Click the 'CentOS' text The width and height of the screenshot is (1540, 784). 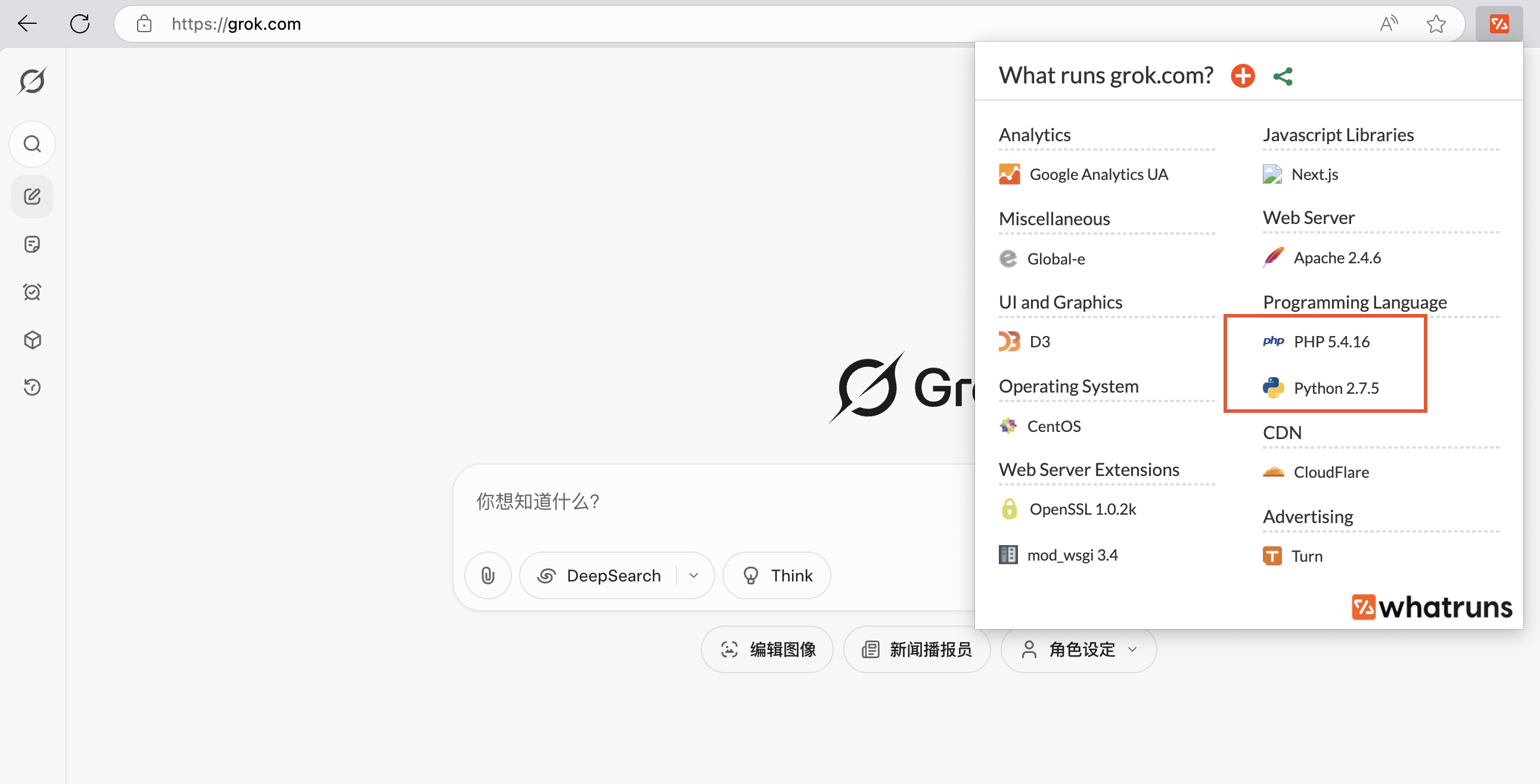click(x=1053, y=426)
